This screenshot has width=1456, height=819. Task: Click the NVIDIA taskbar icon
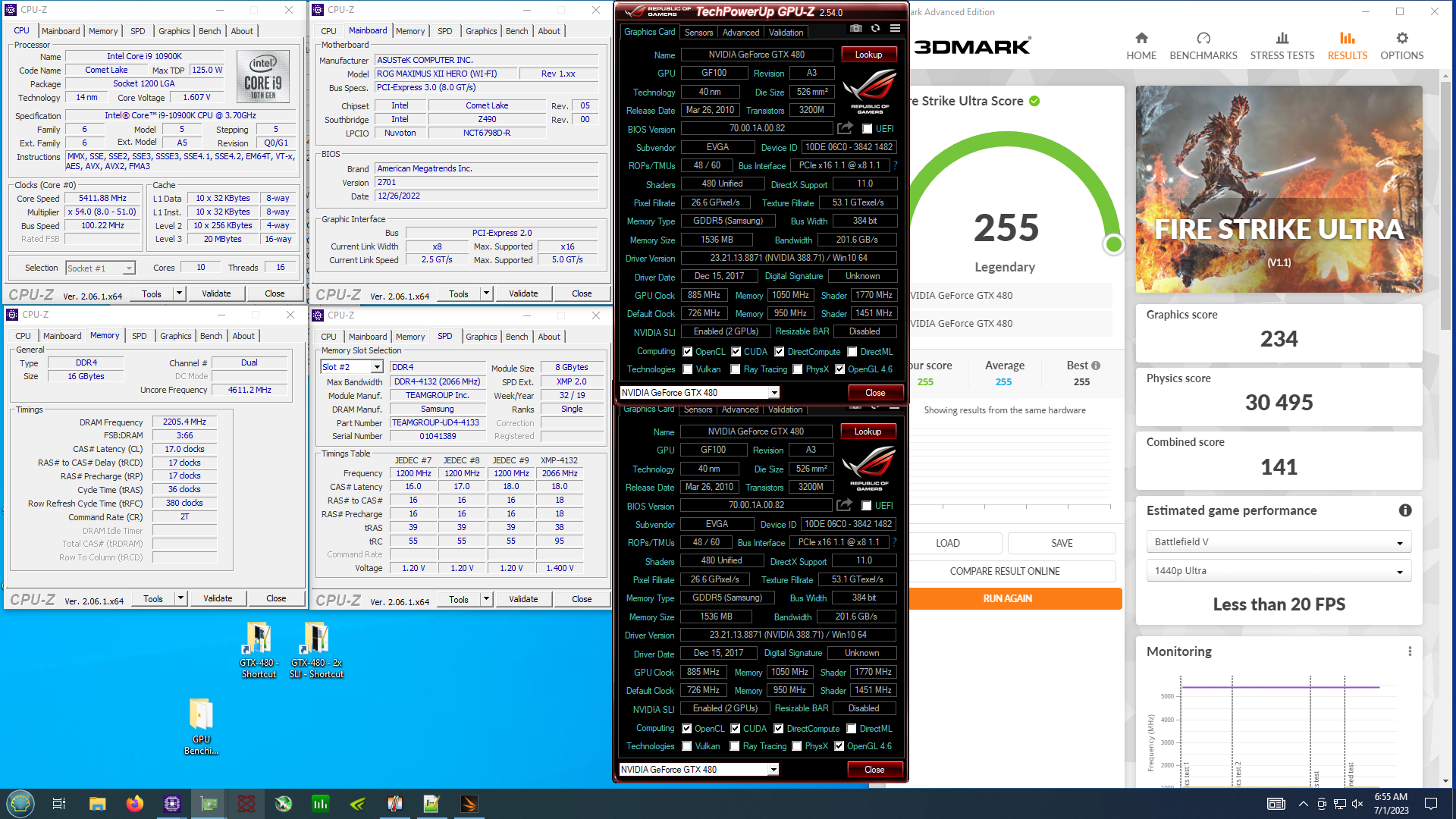358,804
